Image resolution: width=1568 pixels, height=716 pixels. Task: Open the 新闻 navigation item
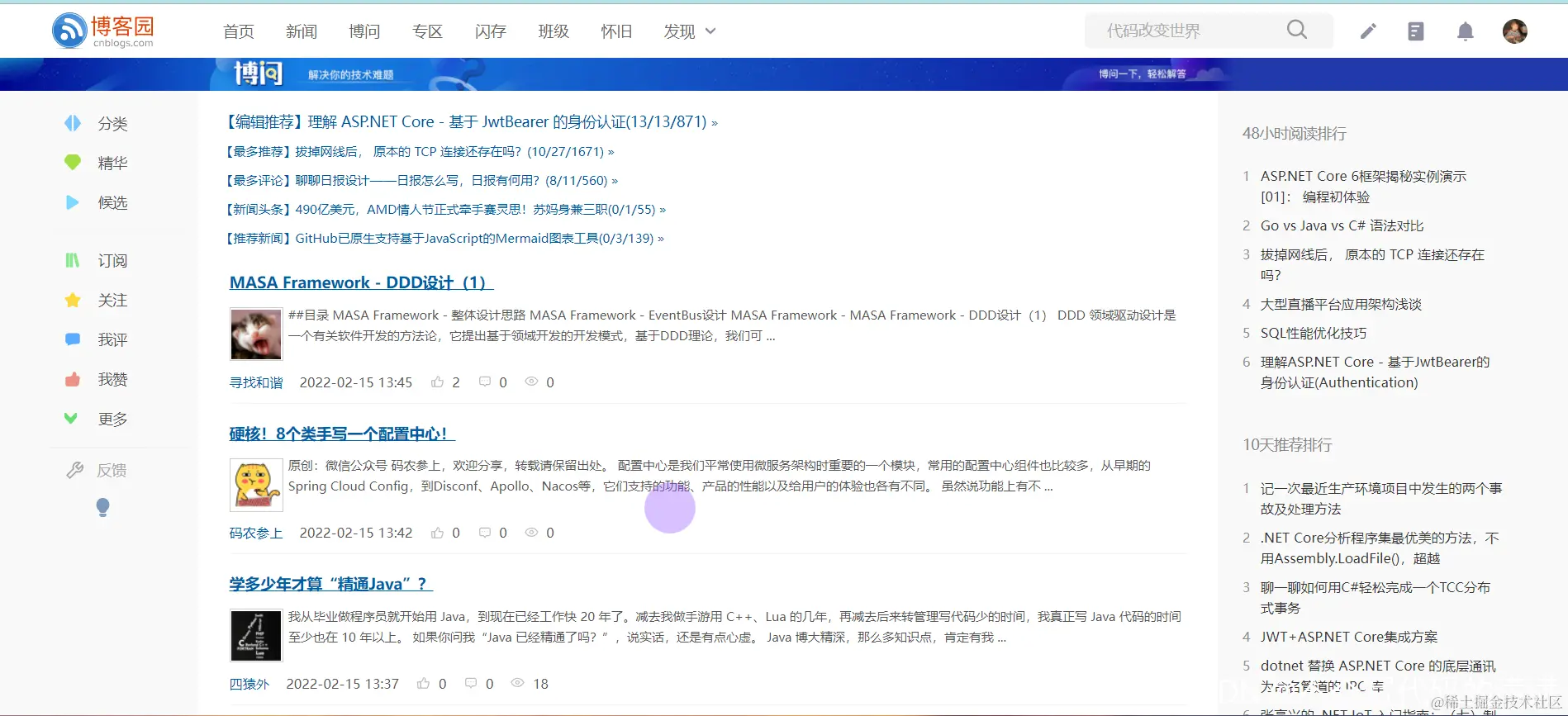[302, 31]
